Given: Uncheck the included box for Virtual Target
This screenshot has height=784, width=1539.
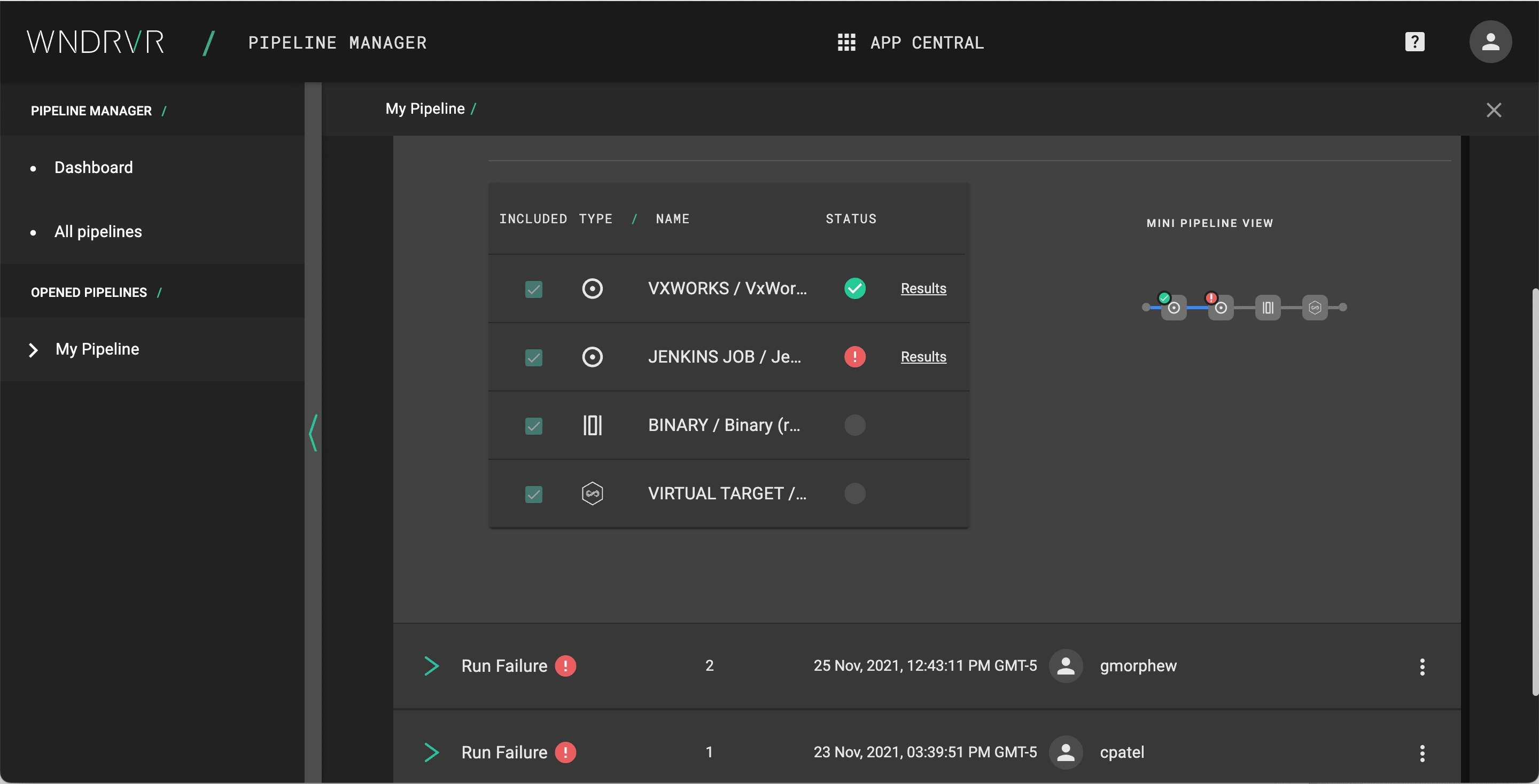Looking at the screenshot, I should click(533, 495).
